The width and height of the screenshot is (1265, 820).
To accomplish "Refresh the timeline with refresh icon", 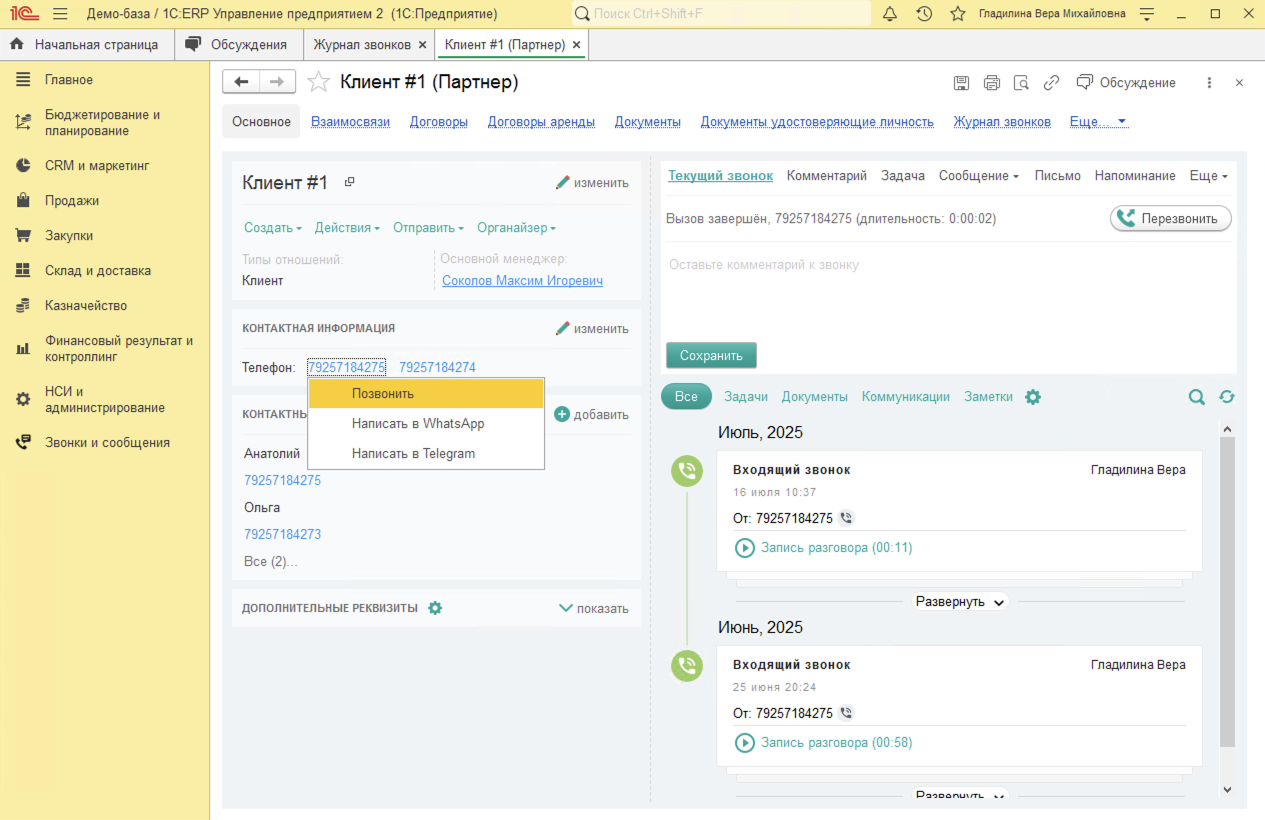I will point(1227,397).
